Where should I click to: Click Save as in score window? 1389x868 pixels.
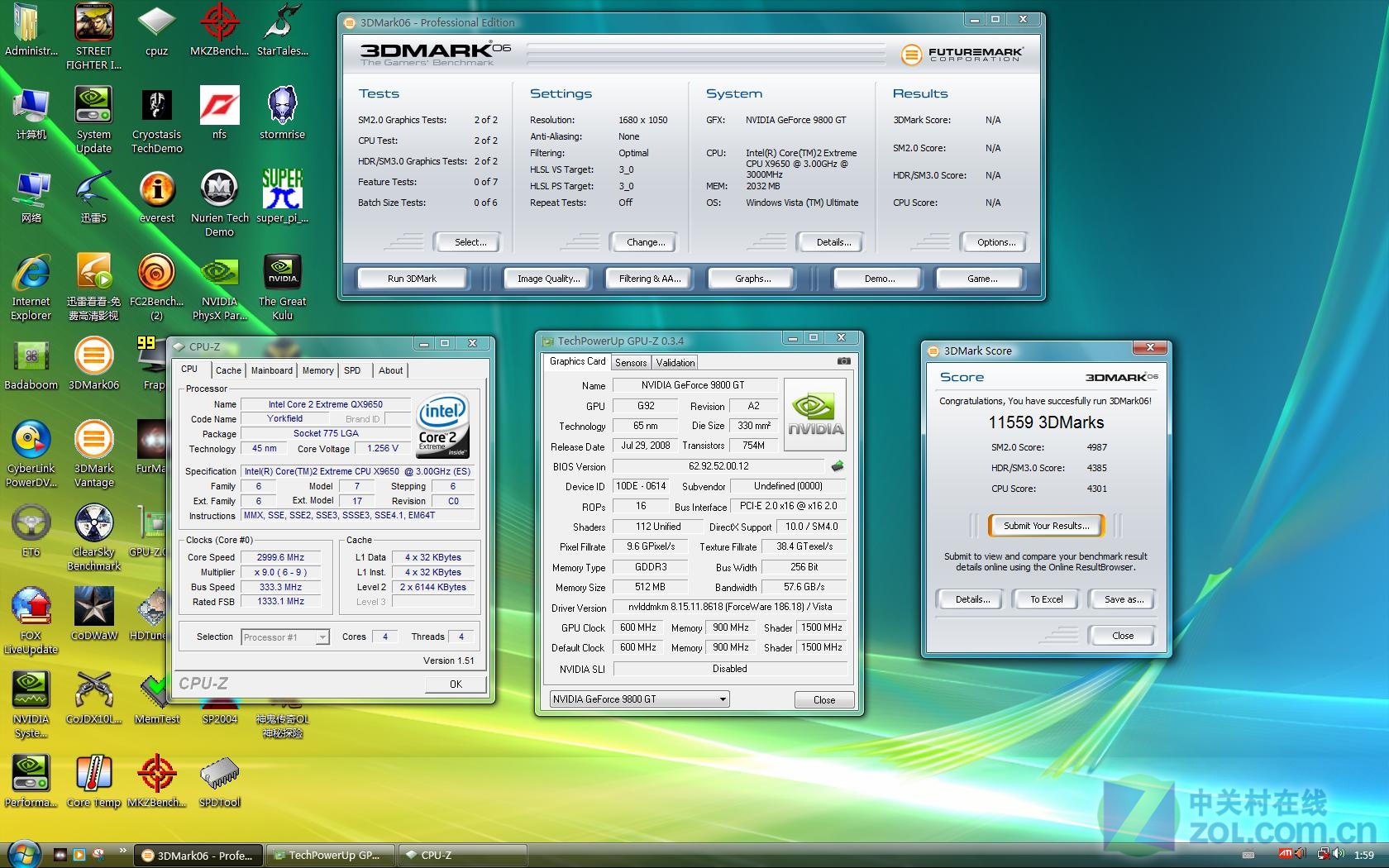tap(1124, 599)
